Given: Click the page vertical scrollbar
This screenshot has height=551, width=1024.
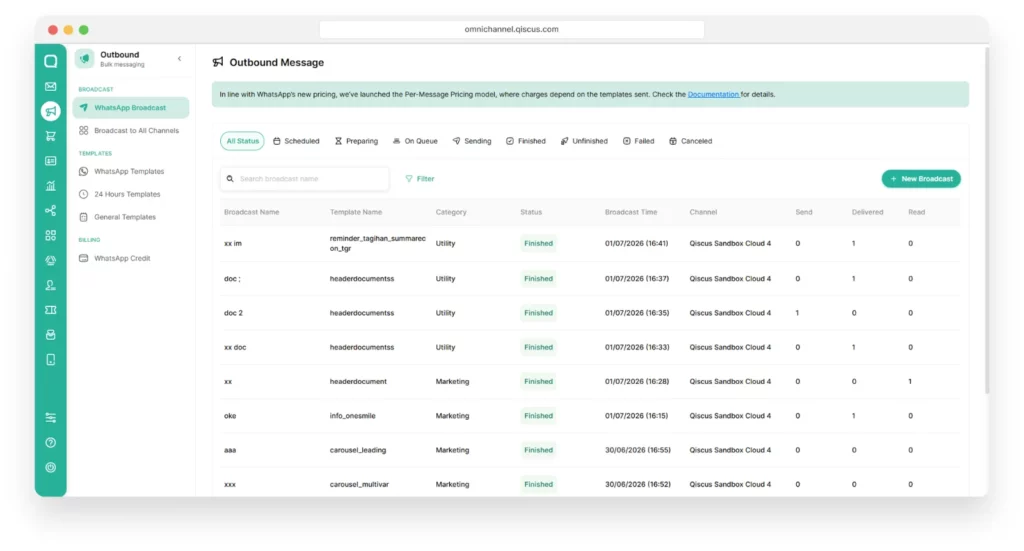Looking at the screenshot, I should [x=986, y=222].
